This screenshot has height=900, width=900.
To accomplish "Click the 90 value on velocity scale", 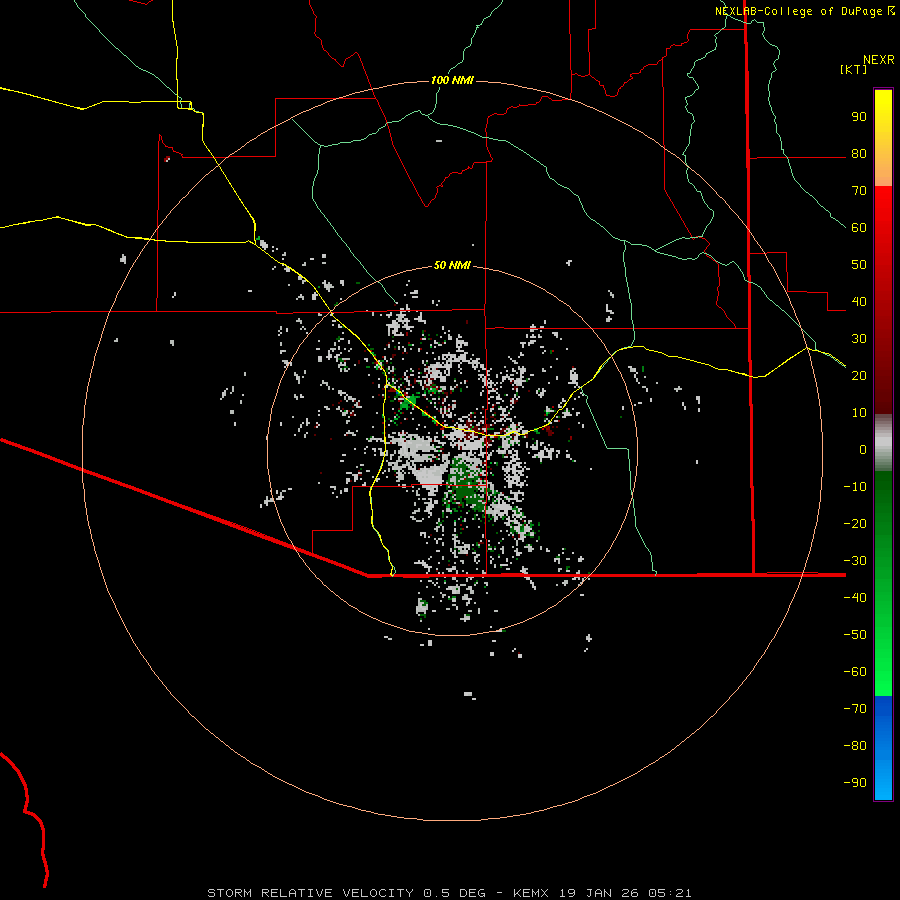I will point(859,117).
